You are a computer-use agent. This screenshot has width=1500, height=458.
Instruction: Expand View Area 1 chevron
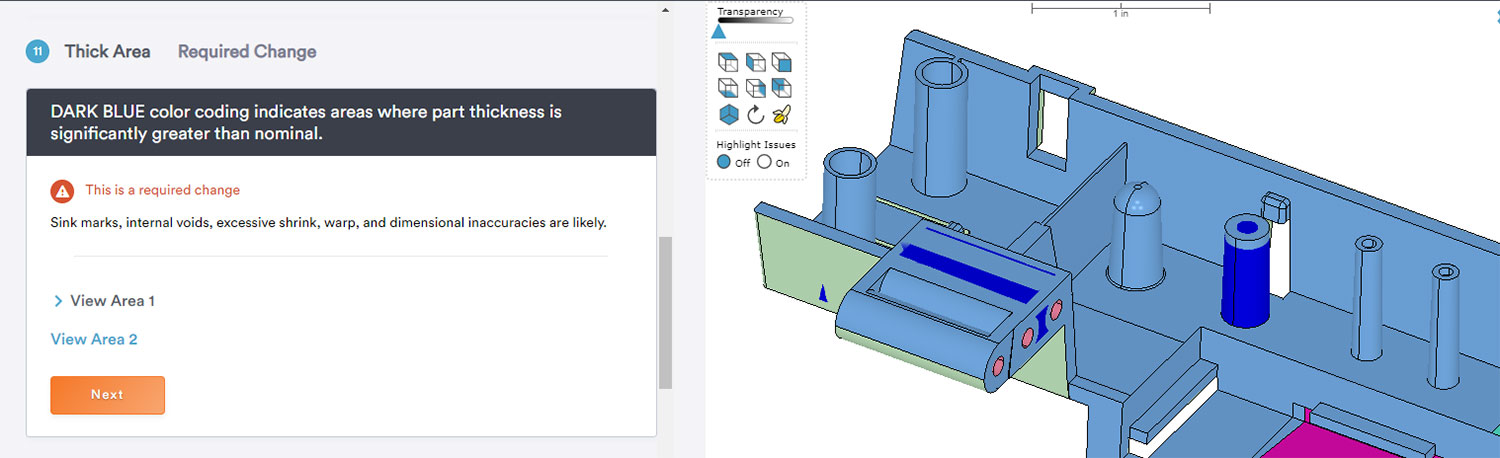pos(58,301)
